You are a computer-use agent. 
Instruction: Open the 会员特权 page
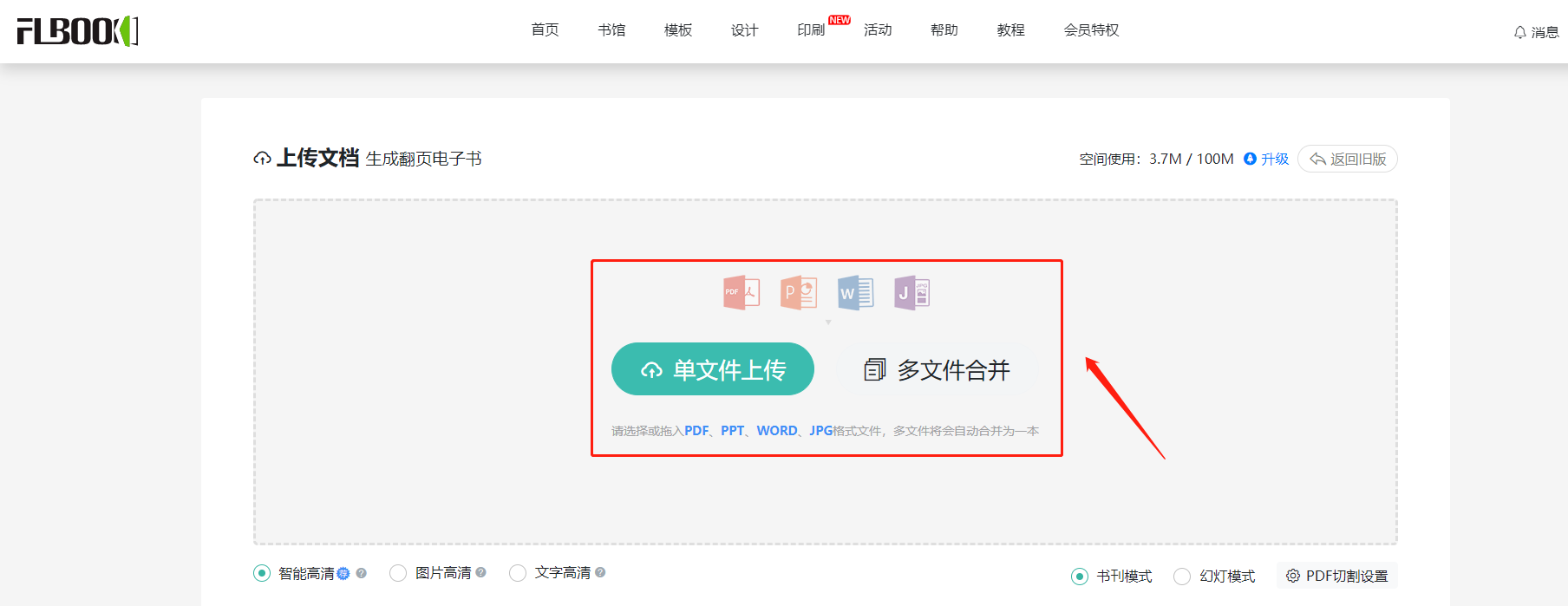coord(1092,30)
